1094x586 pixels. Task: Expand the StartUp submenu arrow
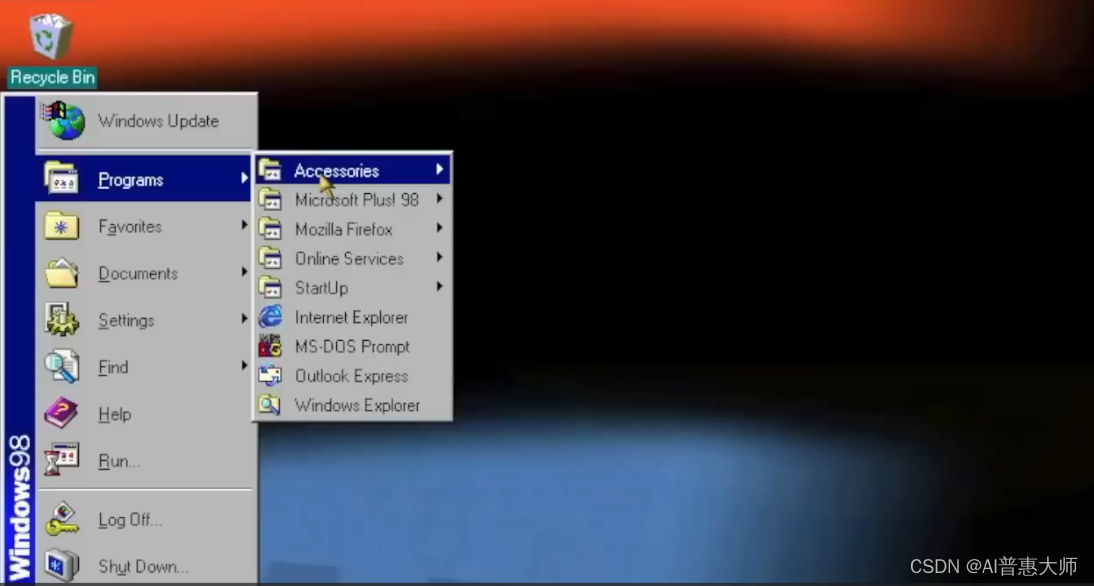coord(442,288)
